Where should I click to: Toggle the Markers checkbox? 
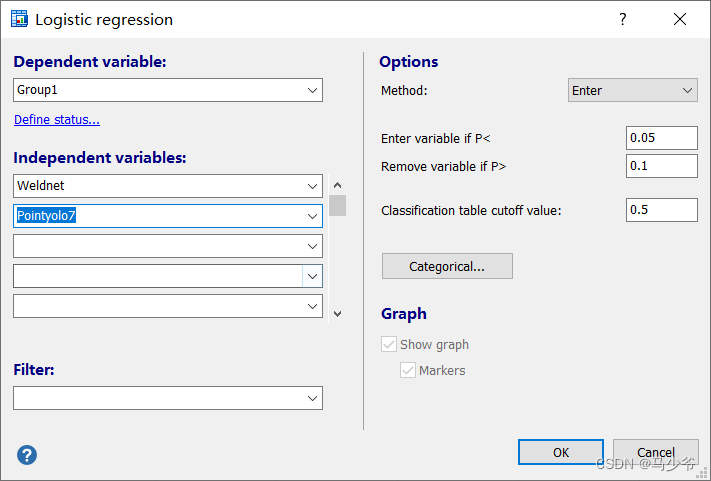pos(408,370)
